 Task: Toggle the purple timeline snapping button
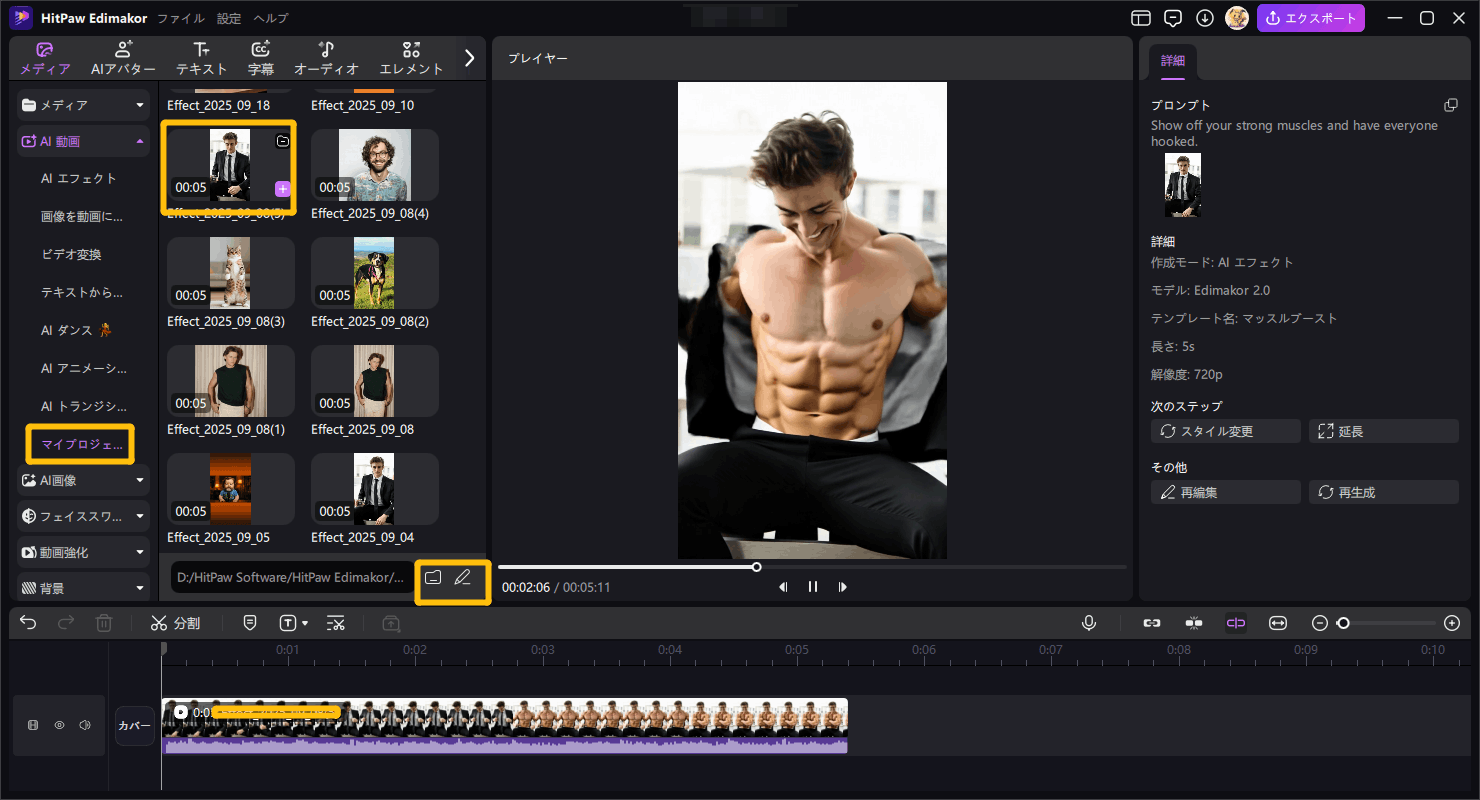click(1236, 623)
